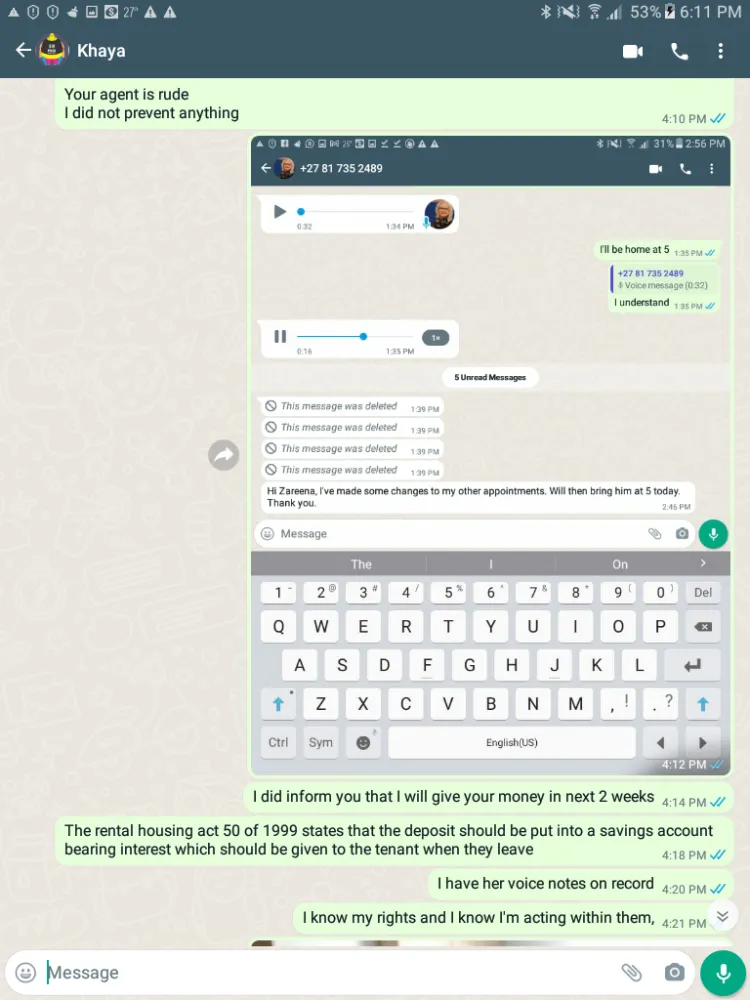Start a video call with Khaya
This screenshot has height=1000, width=750.
pyautogui.click(x=633, y=51)
